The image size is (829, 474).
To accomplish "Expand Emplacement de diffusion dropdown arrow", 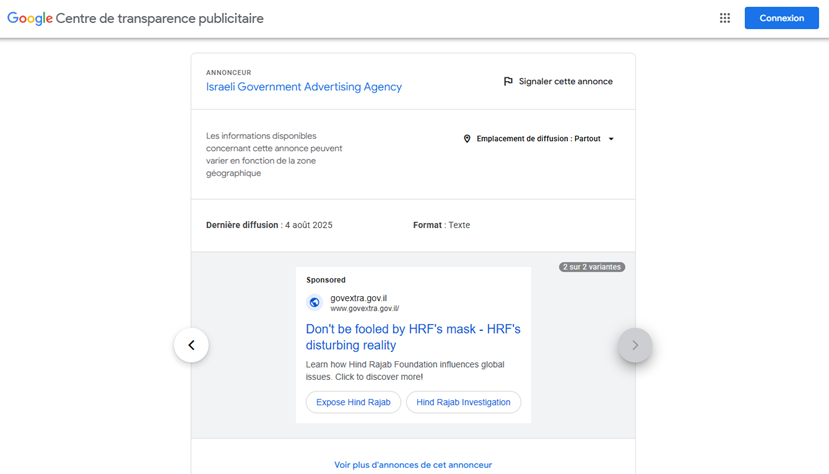I will point(611,139).
